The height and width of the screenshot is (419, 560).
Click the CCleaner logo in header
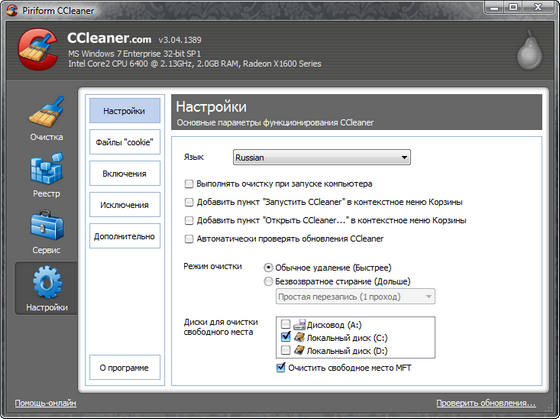pyautogui.click(x=38, y=49)
